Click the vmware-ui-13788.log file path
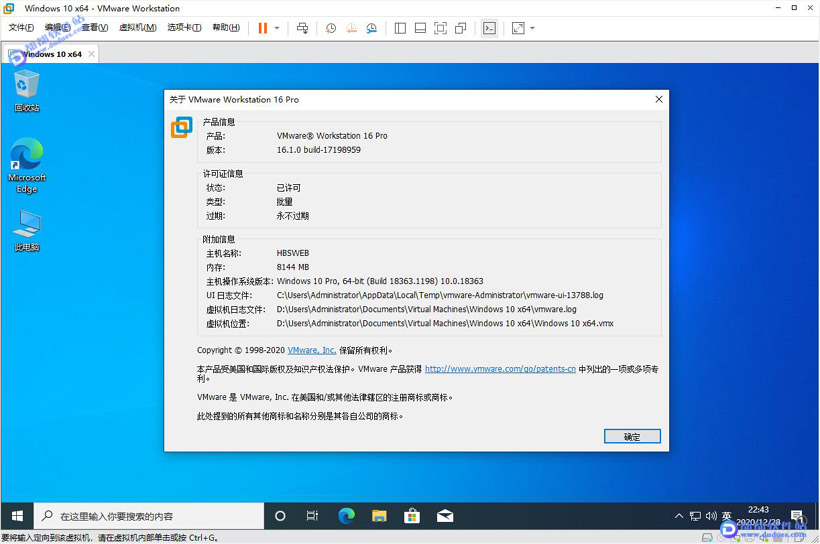The image size is (820, 544). 440,295
